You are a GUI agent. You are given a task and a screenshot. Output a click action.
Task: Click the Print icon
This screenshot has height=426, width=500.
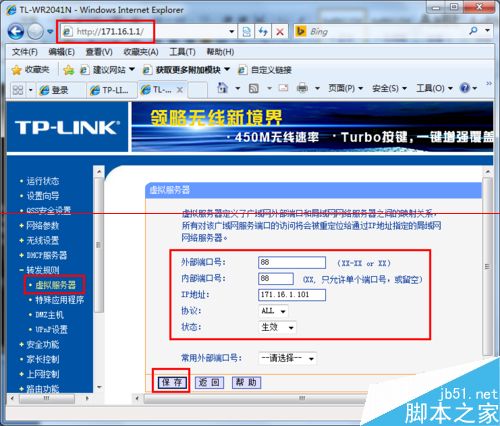pos(302,88)
